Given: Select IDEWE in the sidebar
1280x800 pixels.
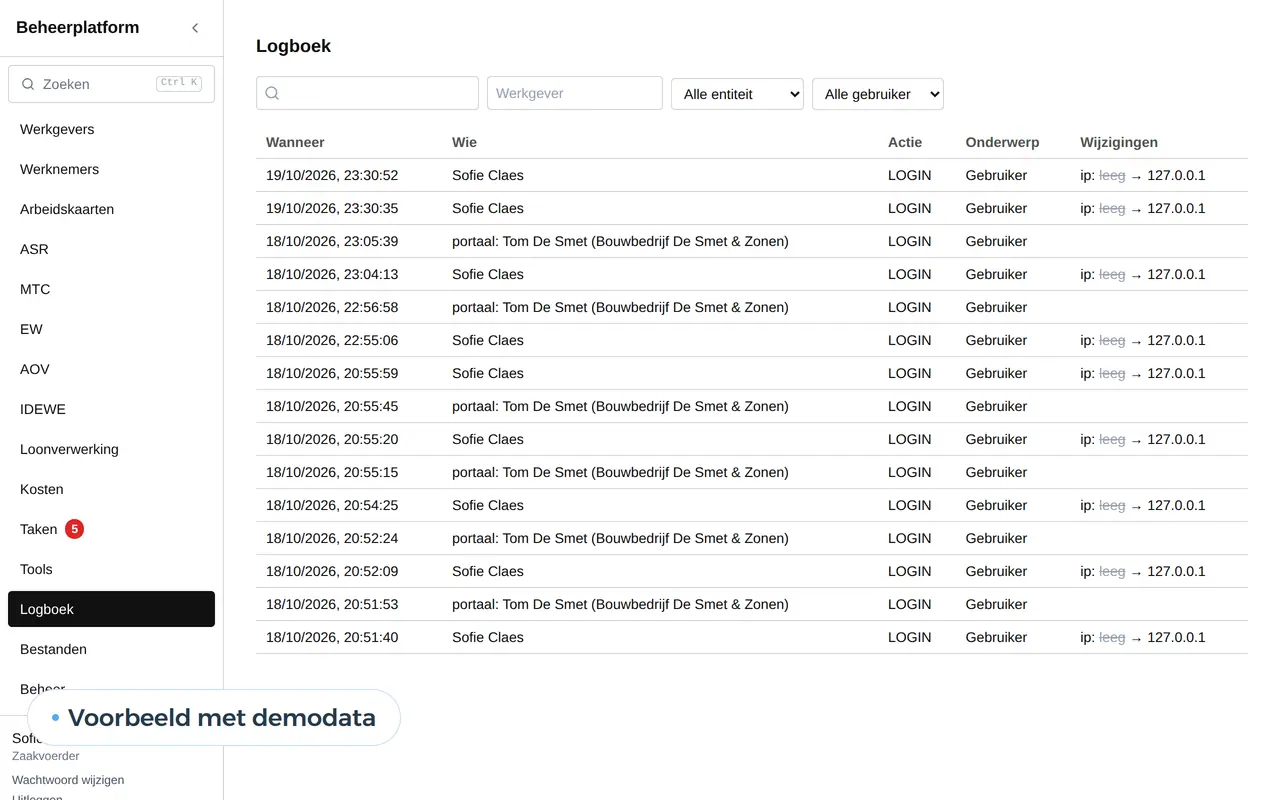Looking at the screenshot, I should [111, 409].
